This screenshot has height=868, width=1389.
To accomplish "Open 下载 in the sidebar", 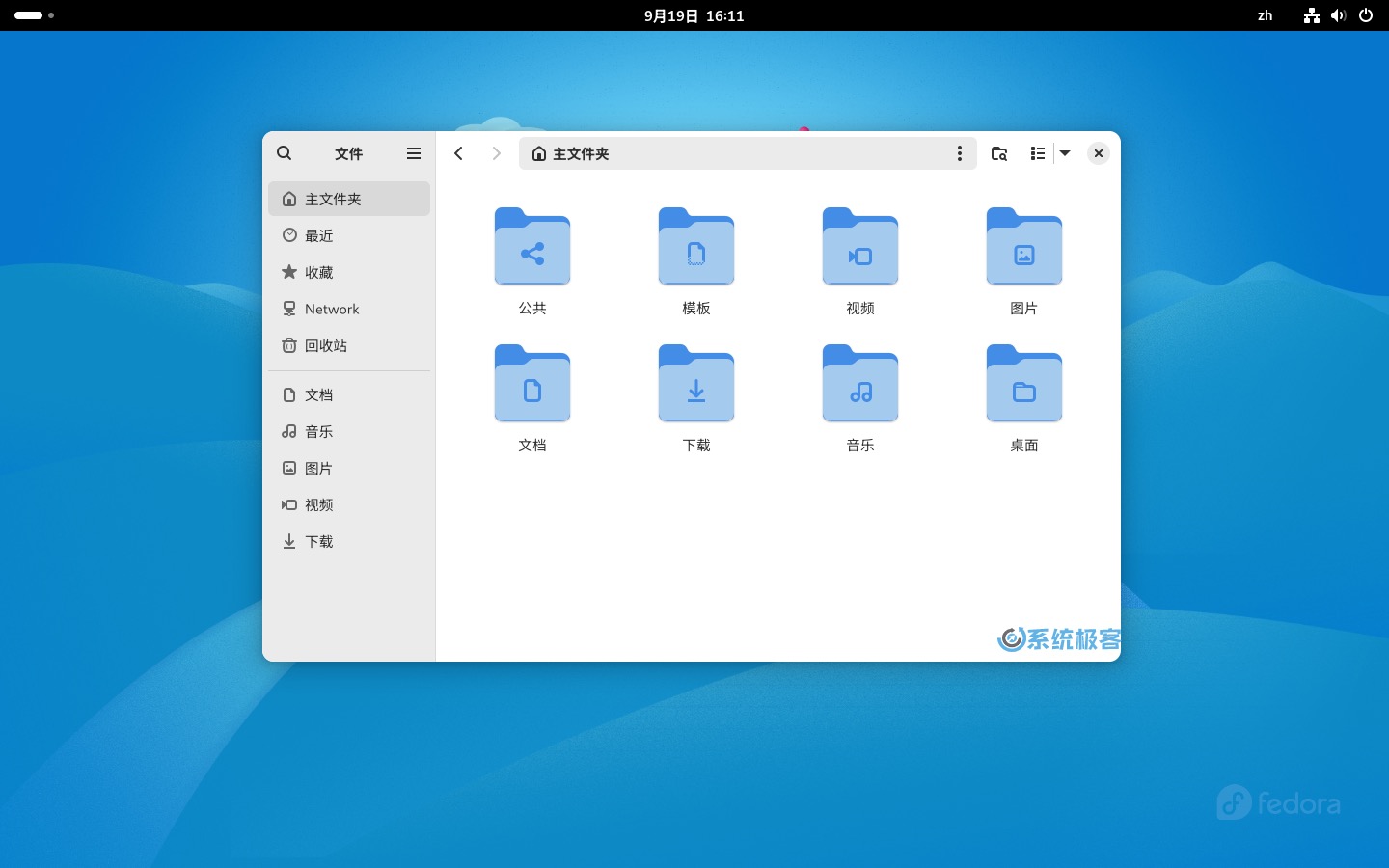I will [x=349, y=541].
